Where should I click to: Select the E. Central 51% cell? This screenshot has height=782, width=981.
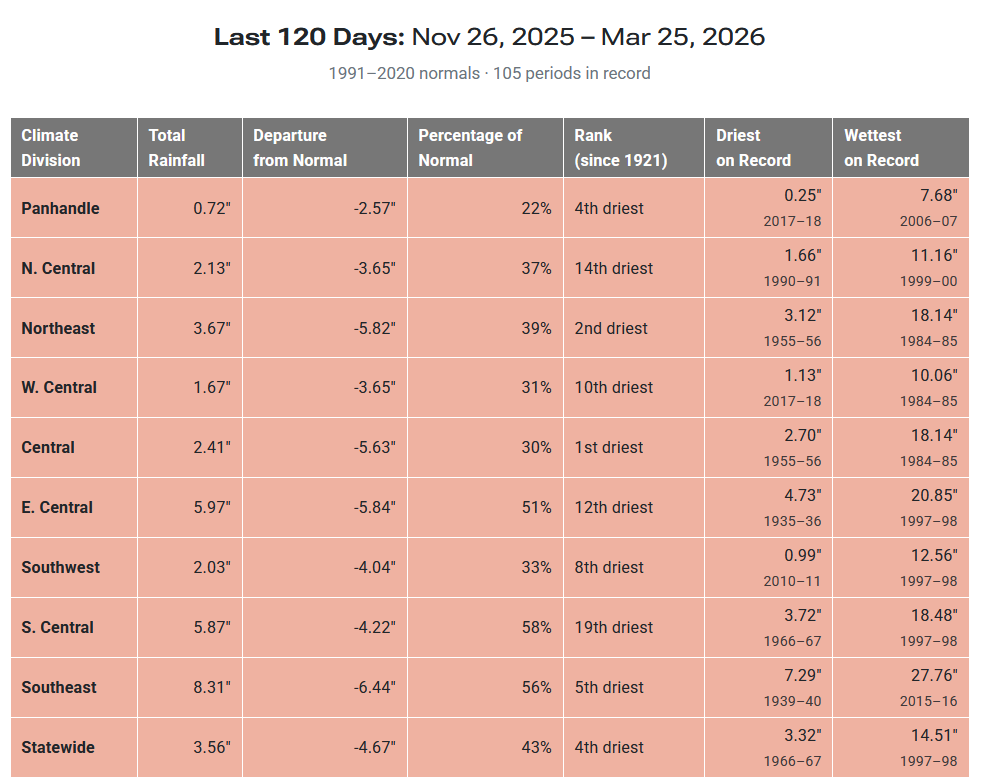click(x=535, y=507)
